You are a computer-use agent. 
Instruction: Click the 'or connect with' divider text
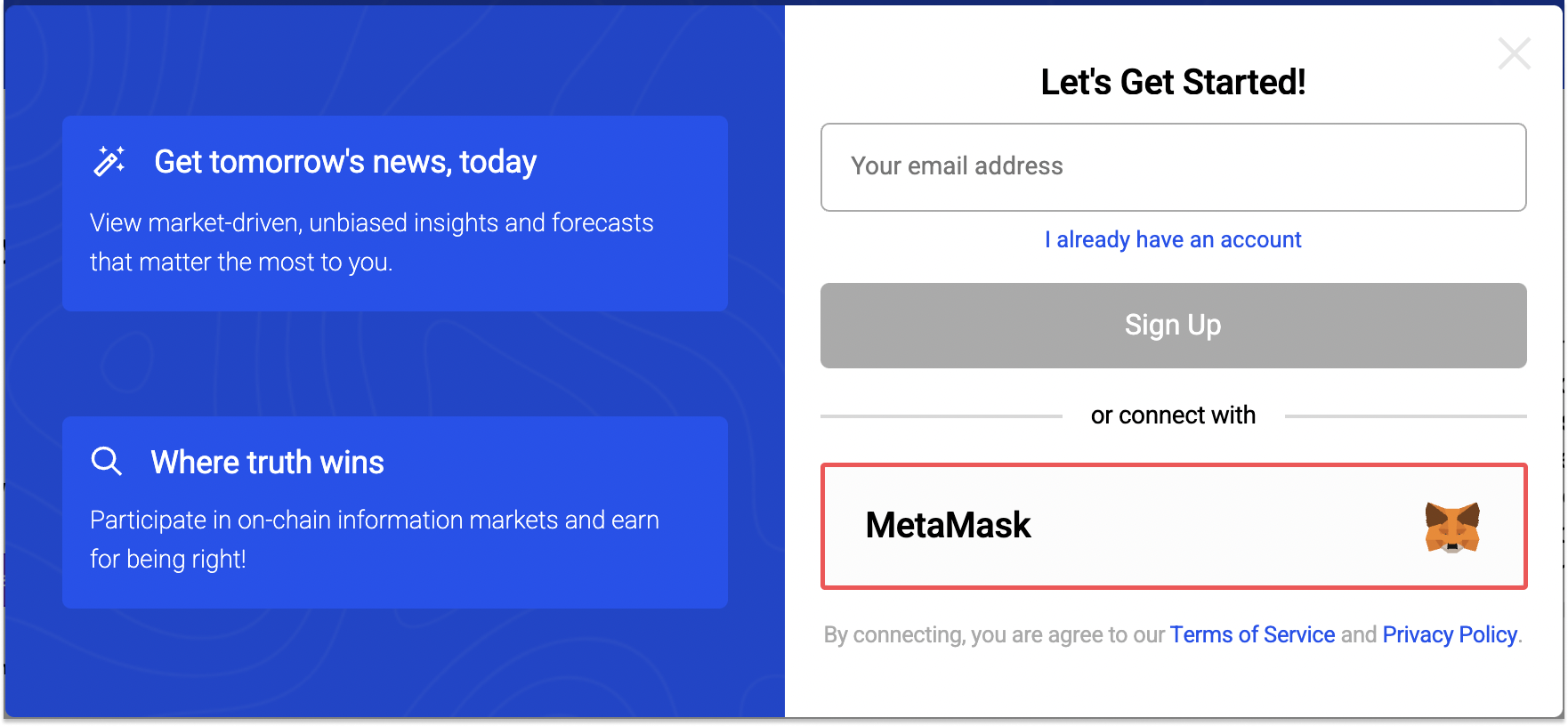1173,415
